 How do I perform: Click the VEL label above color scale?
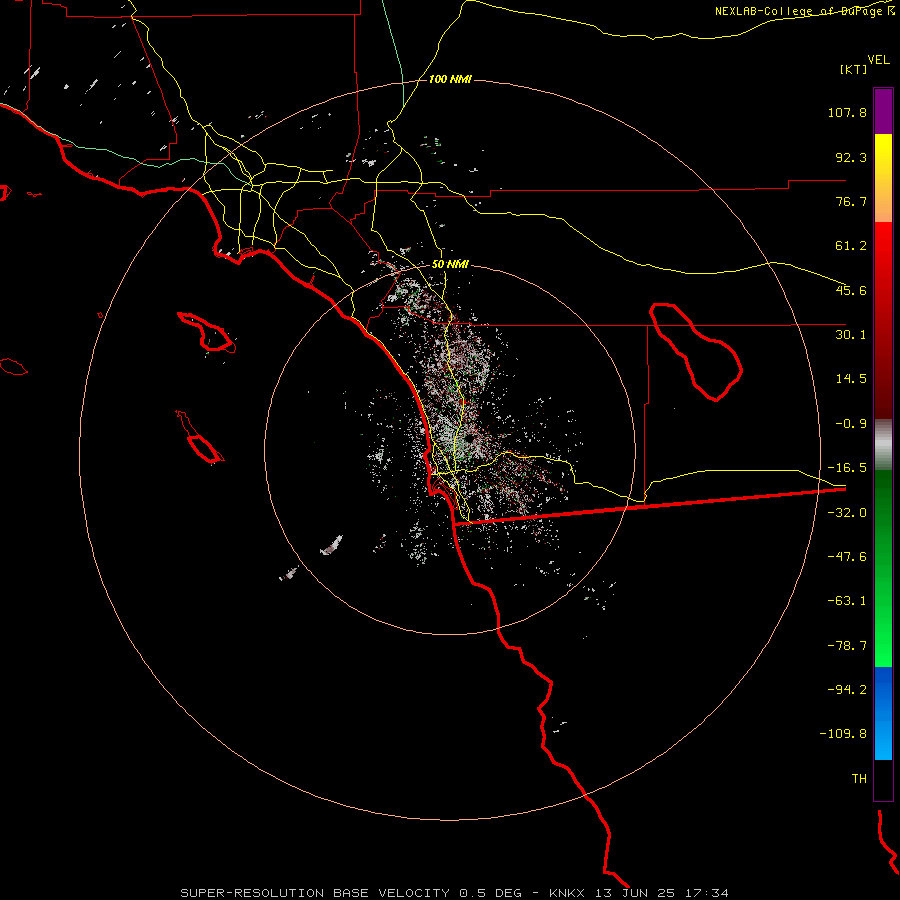pos(879,60)
